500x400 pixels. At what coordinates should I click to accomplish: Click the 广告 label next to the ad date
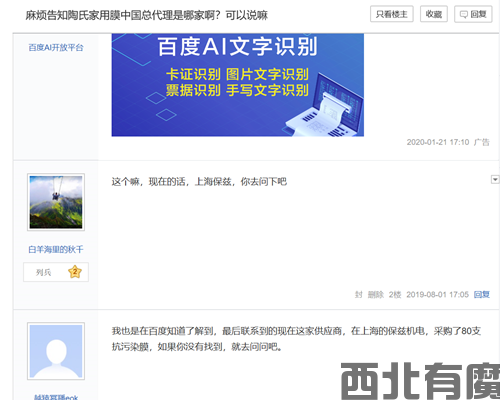click(x=482, y=142)
